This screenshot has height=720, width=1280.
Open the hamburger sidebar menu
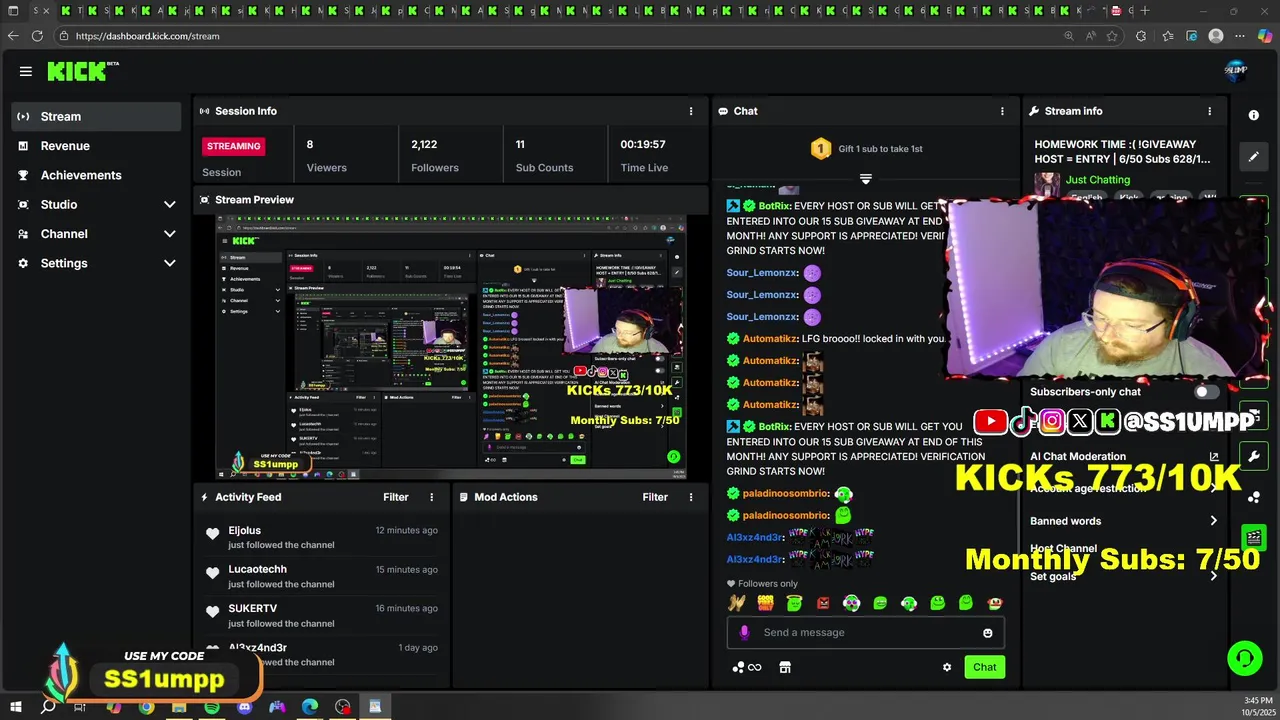click(x=26, y=71)
